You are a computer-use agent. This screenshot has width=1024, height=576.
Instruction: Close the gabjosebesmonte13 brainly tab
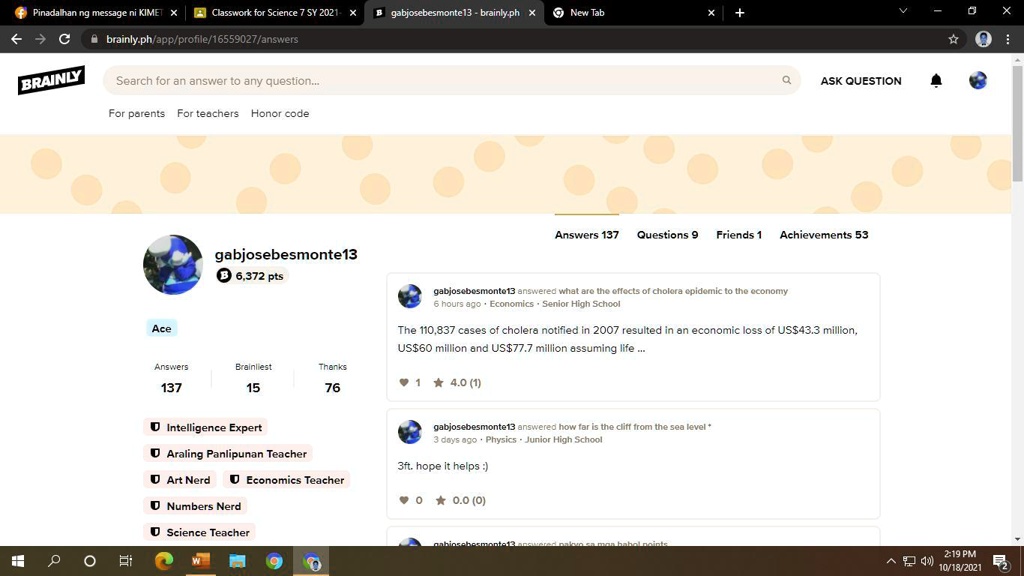click(532, 12)
